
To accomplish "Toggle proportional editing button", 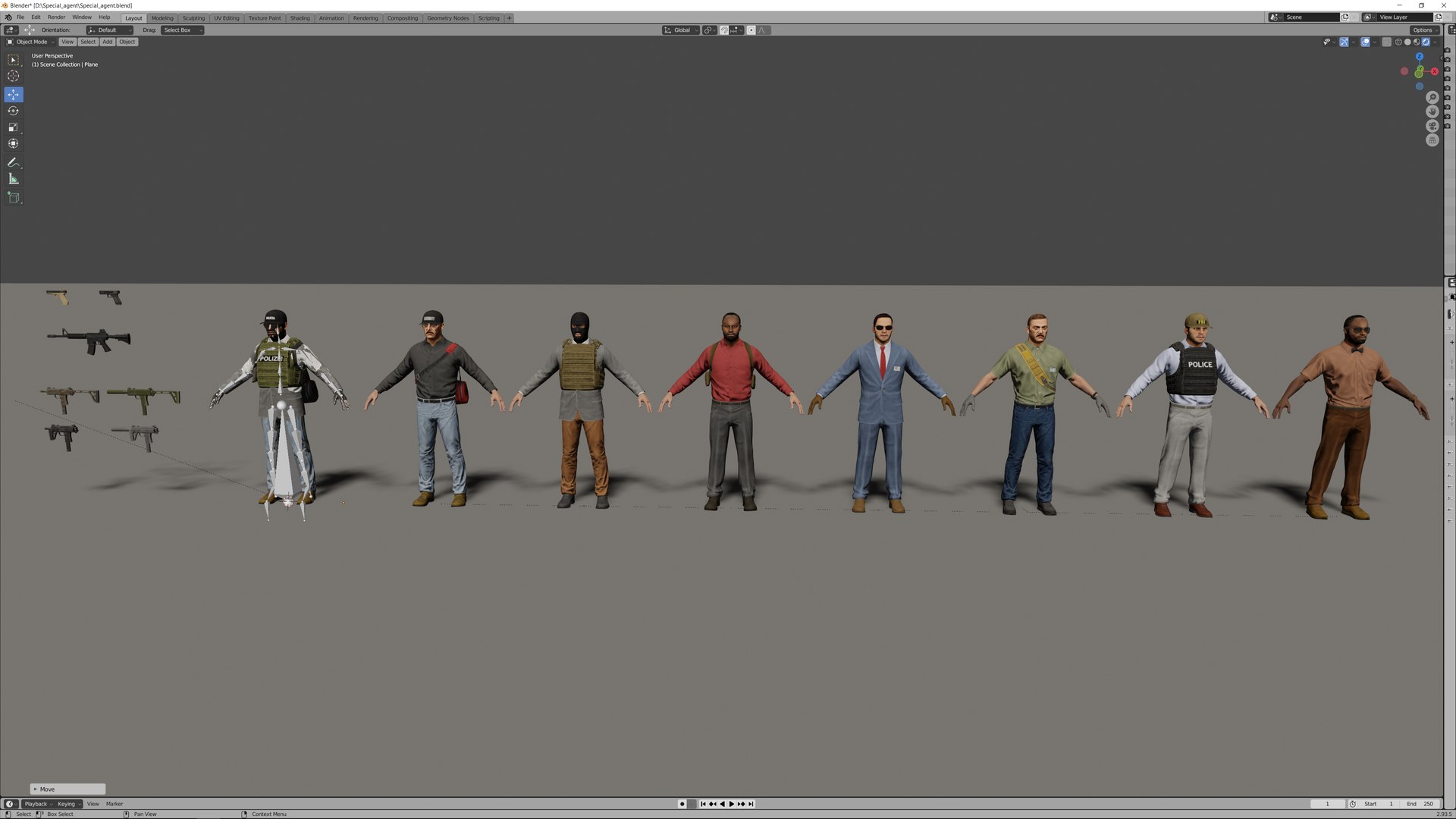I will pyautogui.click(x=751, y=30).
